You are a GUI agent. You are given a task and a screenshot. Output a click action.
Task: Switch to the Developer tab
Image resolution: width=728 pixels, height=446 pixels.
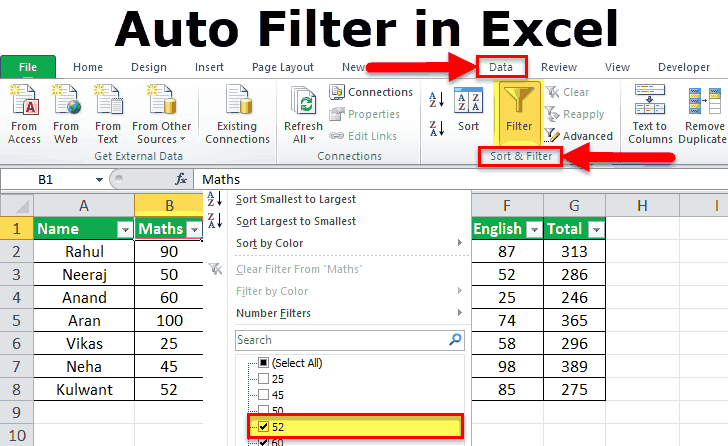point(684,67)
